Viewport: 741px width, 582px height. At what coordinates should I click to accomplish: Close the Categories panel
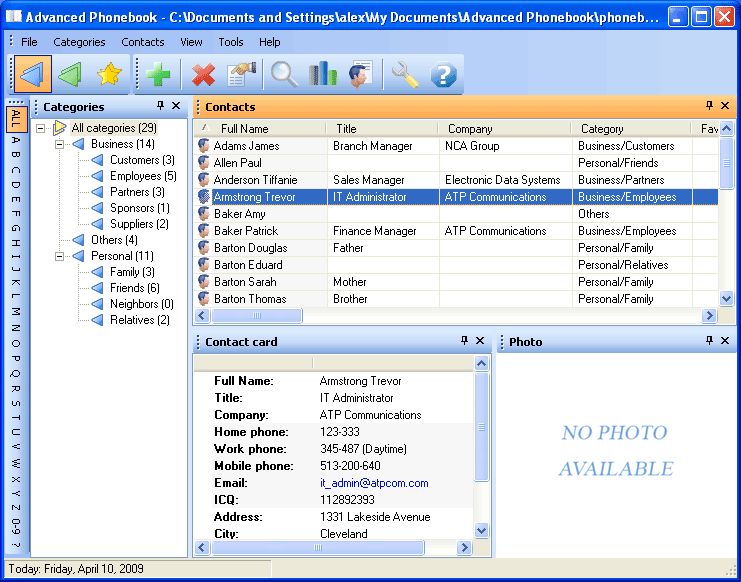176,106
